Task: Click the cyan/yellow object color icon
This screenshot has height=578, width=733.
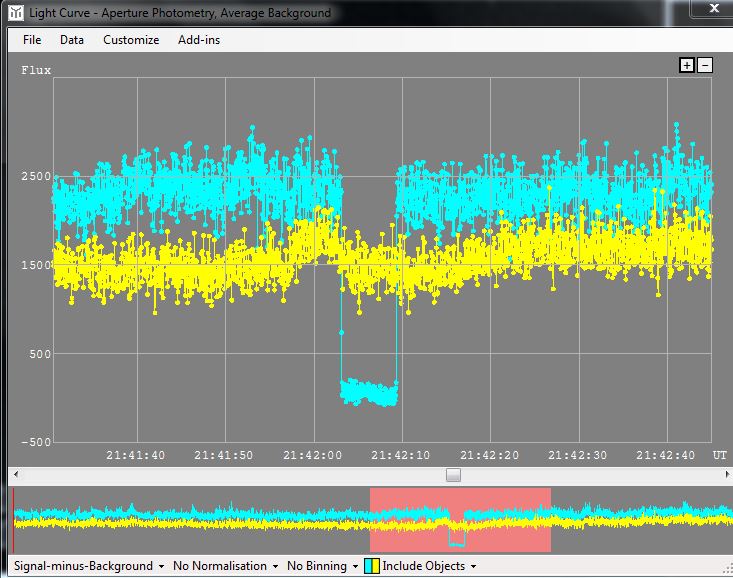Action: pos(371,566)
